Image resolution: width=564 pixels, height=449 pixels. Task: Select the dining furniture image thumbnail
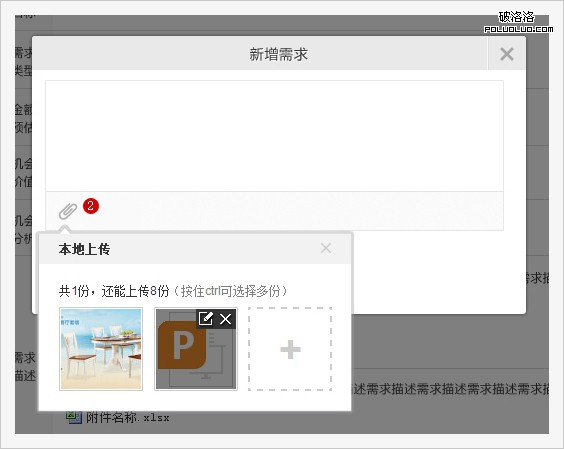coord(101,349)
